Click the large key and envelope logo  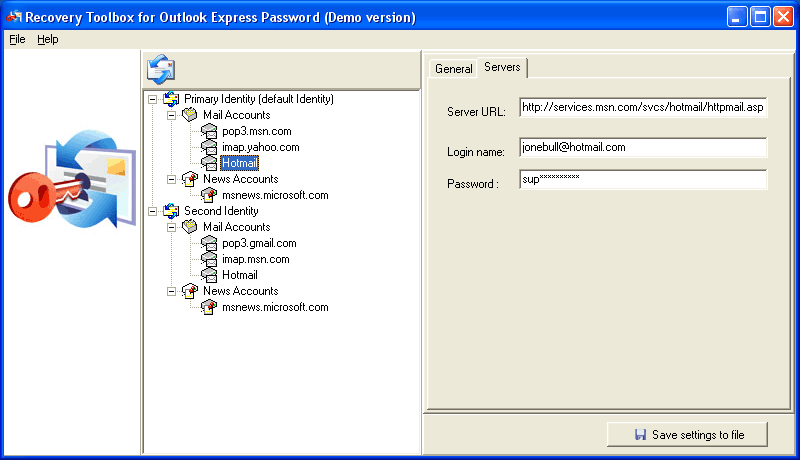72,178
